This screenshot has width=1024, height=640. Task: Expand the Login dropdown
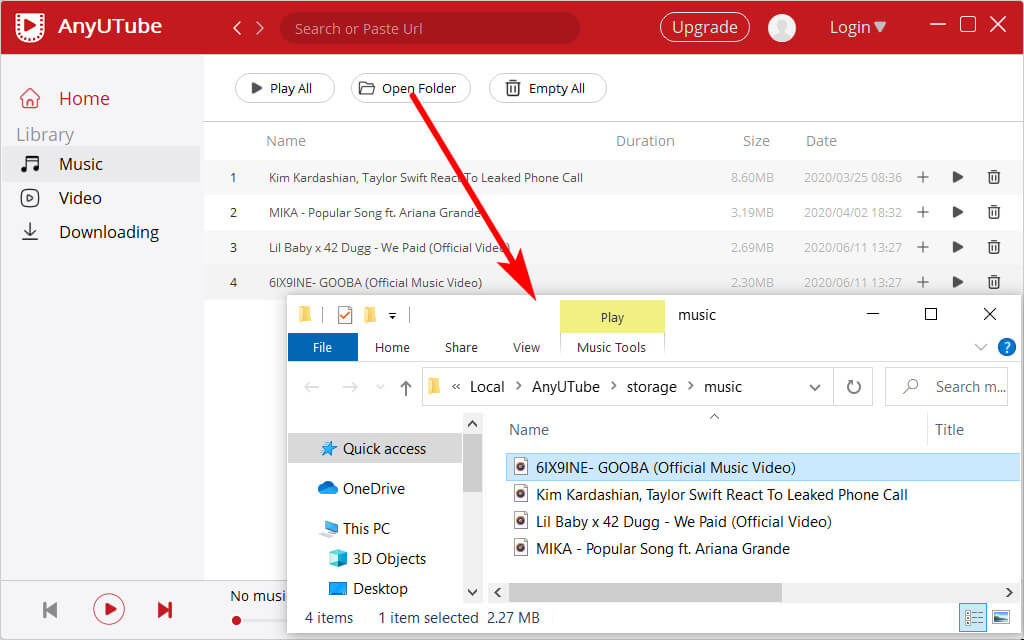(x=857, y=27)
